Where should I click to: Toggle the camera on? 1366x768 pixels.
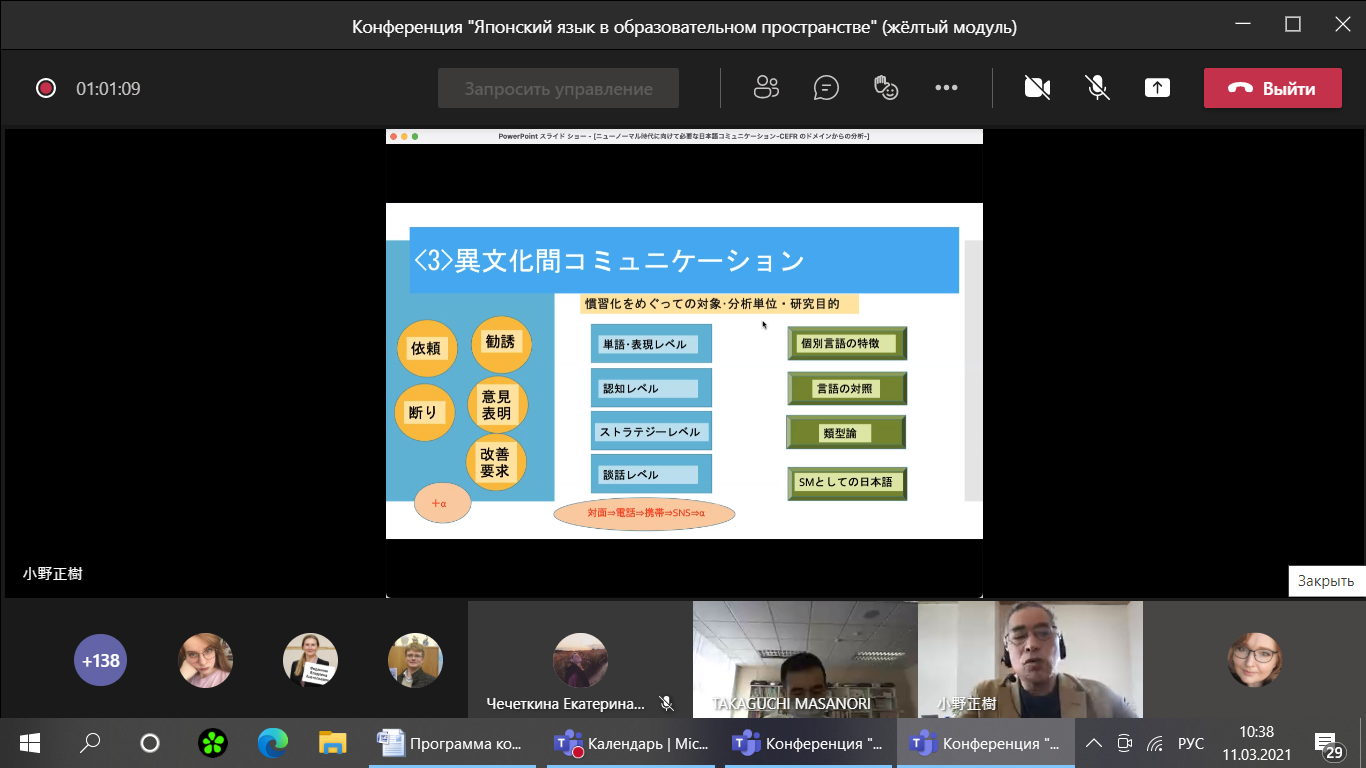coord(1037,88)
